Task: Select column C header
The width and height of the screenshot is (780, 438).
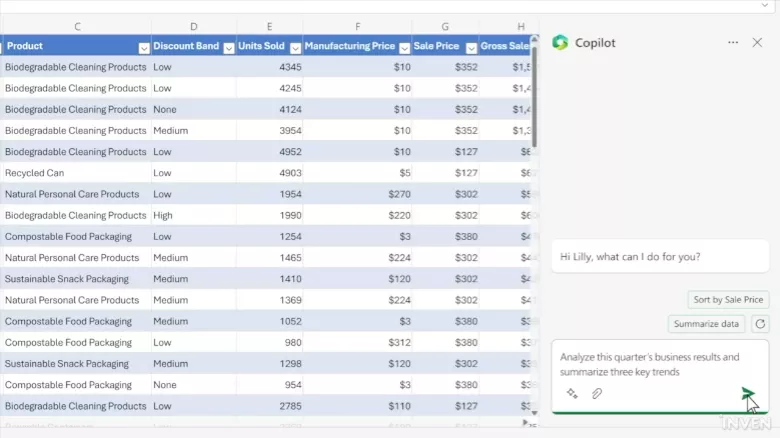Action: tap(77, 26)
